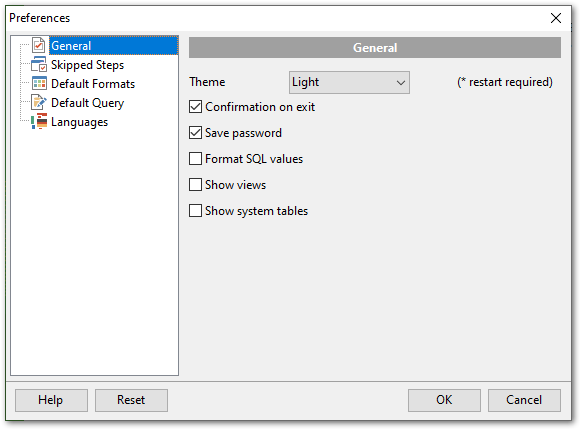The width and height of the screenshot is (581, 430).
Task: Uncheck the Save password checkbox
Action: coord(195,133)
